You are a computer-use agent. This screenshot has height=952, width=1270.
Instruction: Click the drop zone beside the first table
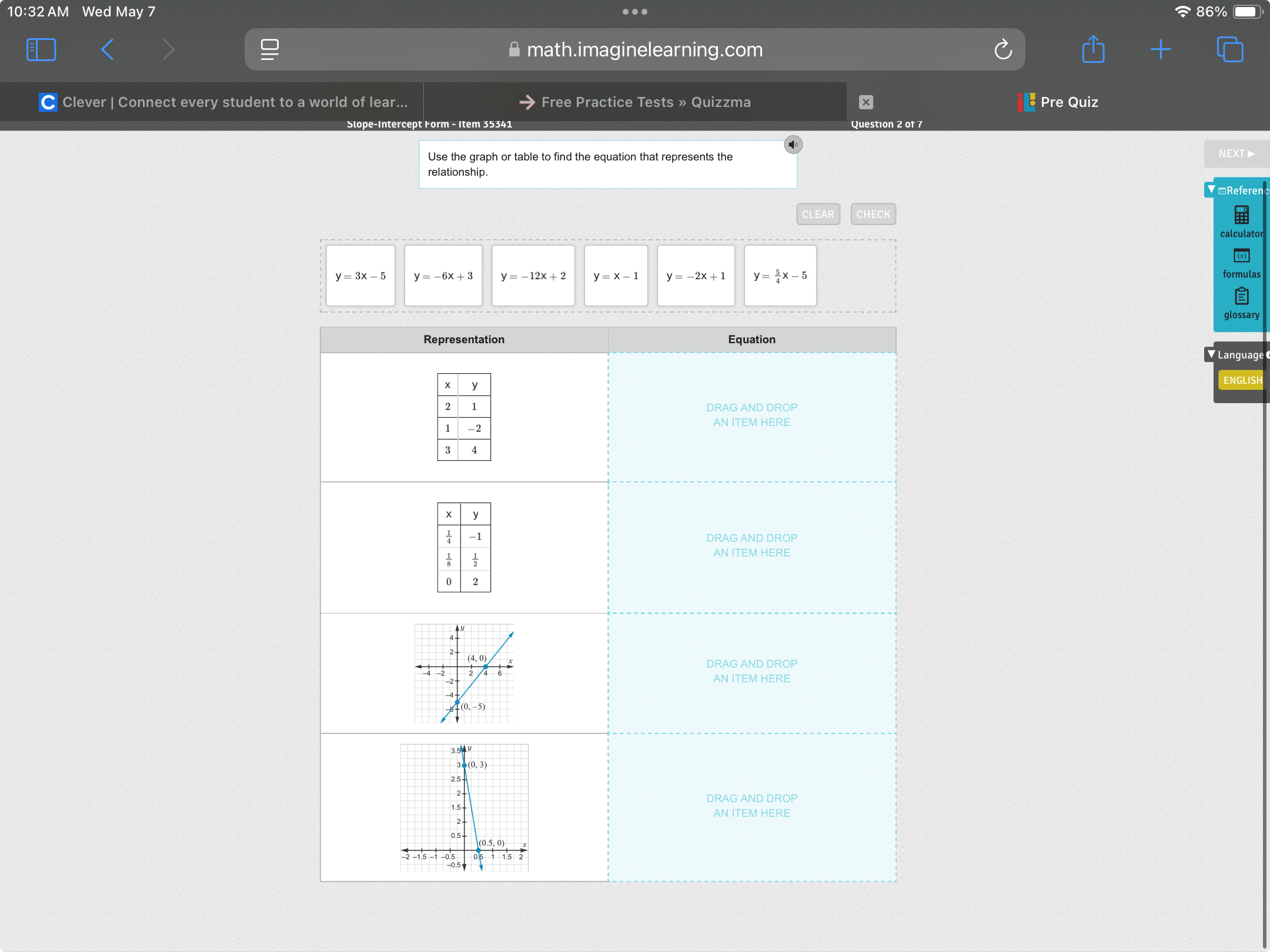[752, 417]
